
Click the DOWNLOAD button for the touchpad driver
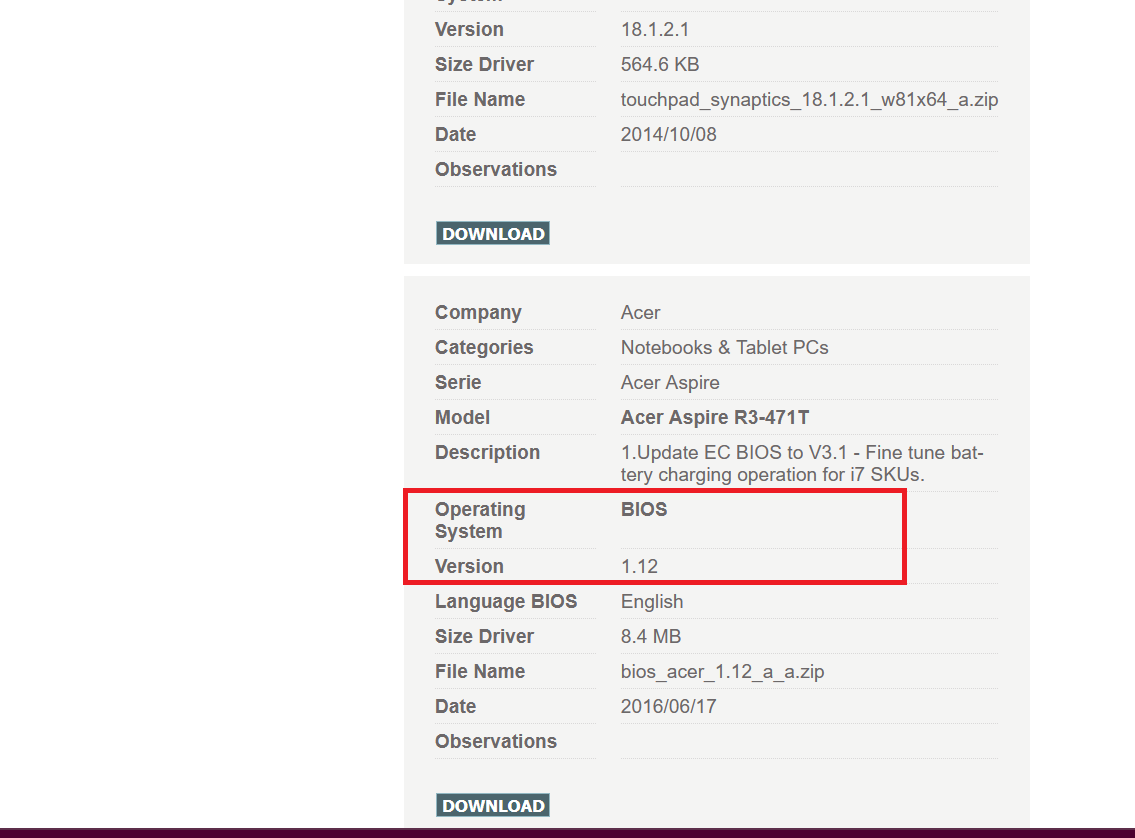[493, 233]
